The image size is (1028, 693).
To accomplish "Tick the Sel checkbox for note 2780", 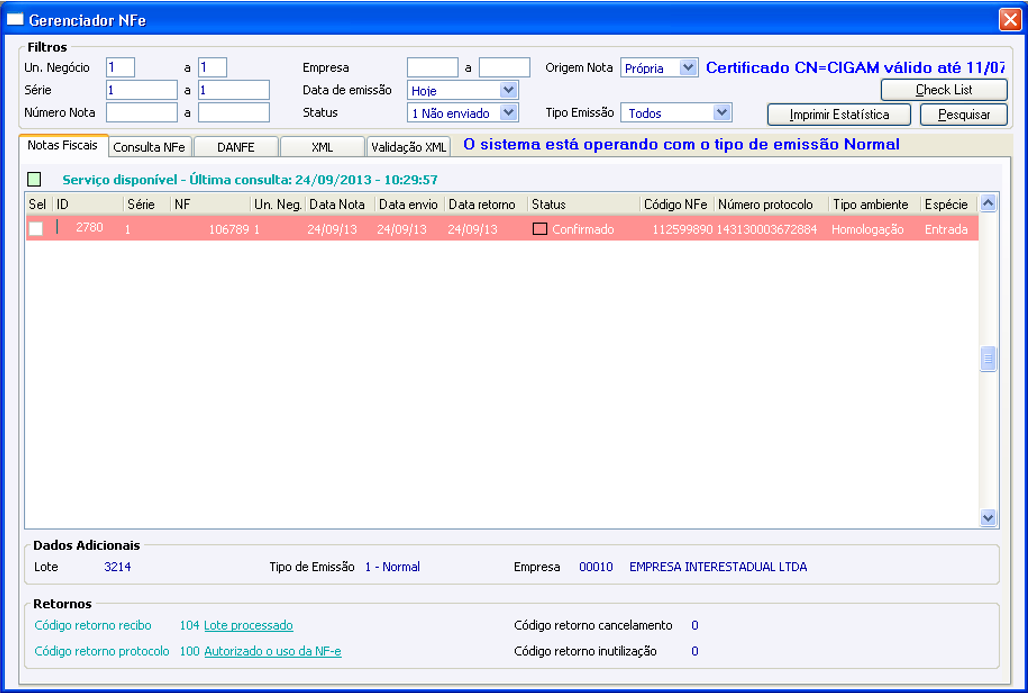I will [x=35, y=228].
